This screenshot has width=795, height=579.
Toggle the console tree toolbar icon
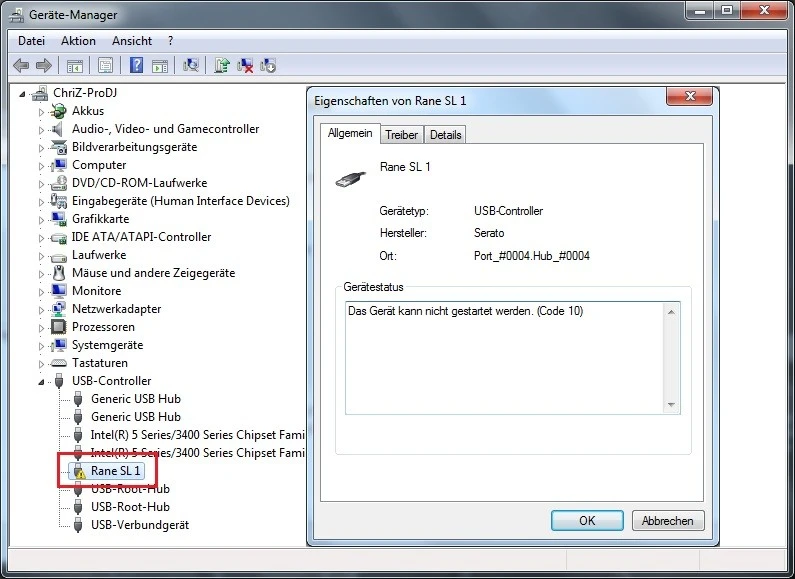pos(74,66)
